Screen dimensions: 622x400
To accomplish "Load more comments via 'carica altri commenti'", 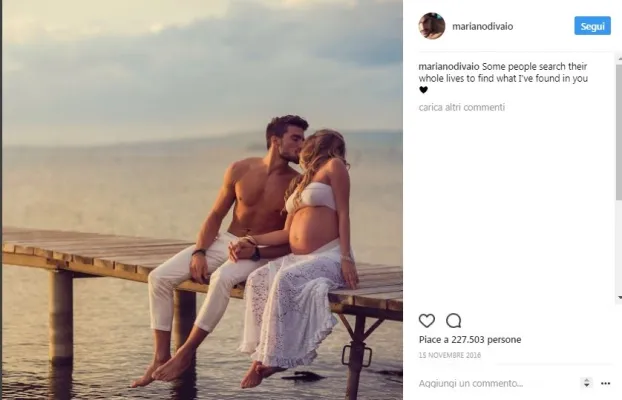I will tap(462, 107).
